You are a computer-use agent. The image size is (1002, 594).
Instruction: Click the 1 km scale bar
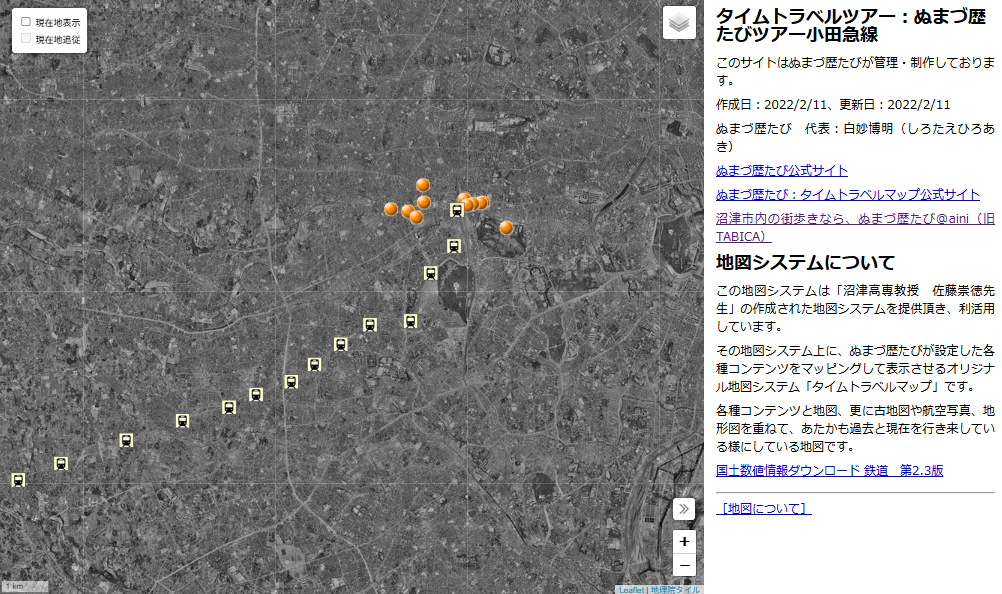coord(22,586)
